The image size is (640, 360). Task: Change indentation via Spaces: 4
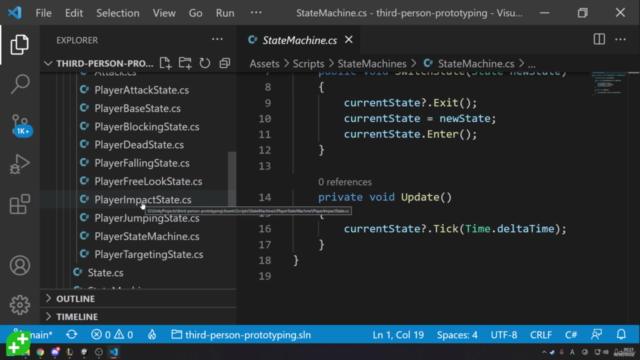point(457,335)
